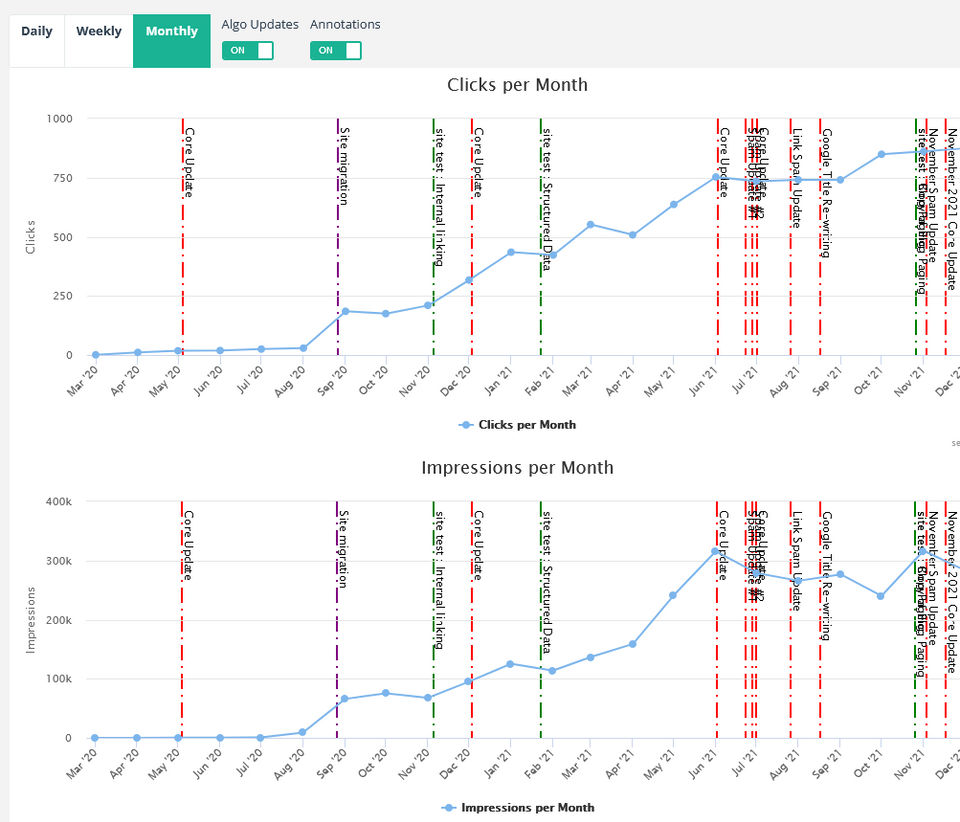The height and width of the screenshot is (822, 960).
Task: Click the 1000 label on Clicks axis
Action: pyautogui.click(x=59, y=119)
